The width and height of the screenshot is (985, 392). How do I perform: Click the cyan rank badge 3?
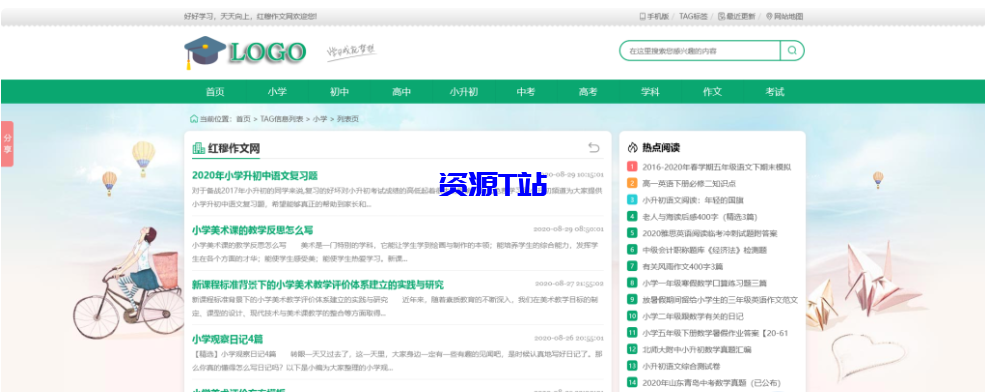[x=632, y=200]
